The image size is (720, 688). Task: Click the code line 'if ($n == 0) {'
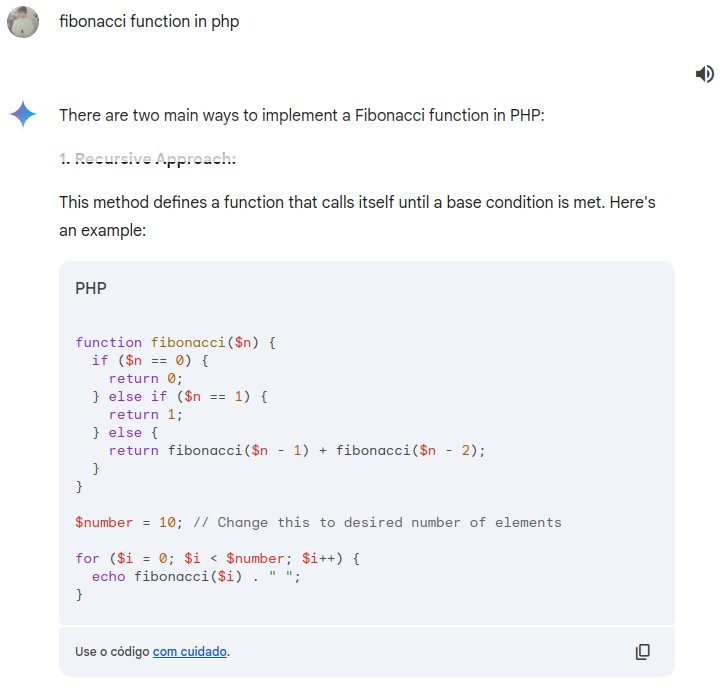click(x=150, y=361)
